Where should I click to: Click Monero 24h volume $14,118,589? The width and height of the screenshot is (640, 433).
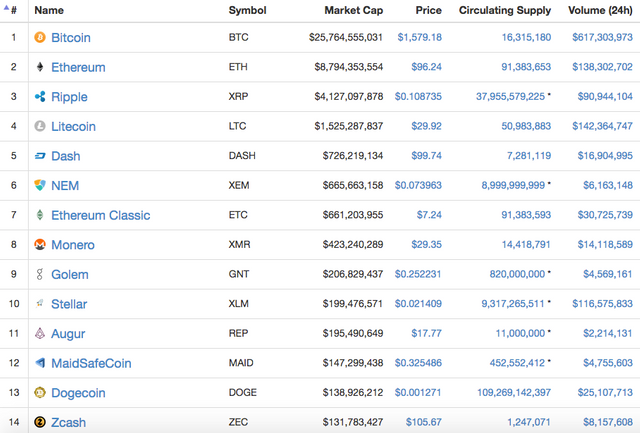[x=605, y=244]
